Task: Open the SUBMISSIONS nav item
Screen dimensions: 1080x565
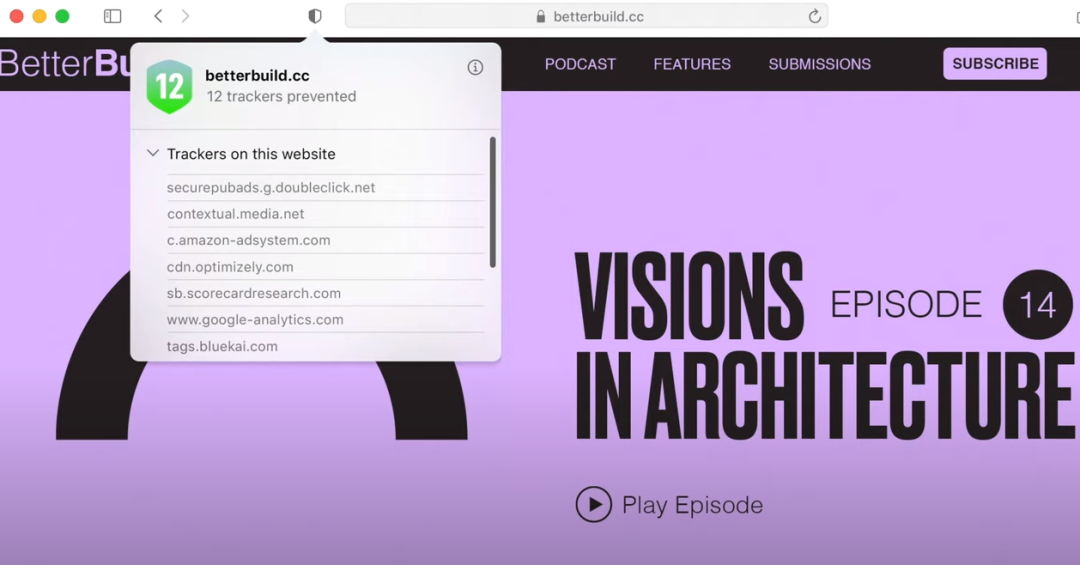Action: [820, 64]
